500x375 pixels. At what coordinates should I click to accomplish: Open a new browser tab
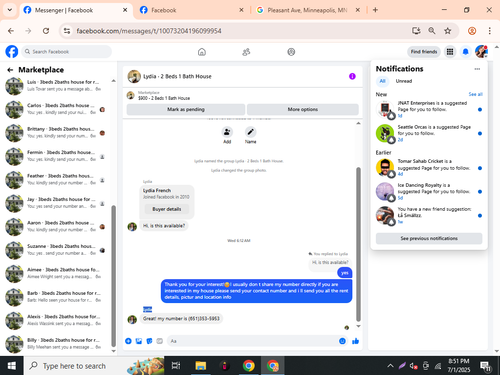click(x=375, y=10)
